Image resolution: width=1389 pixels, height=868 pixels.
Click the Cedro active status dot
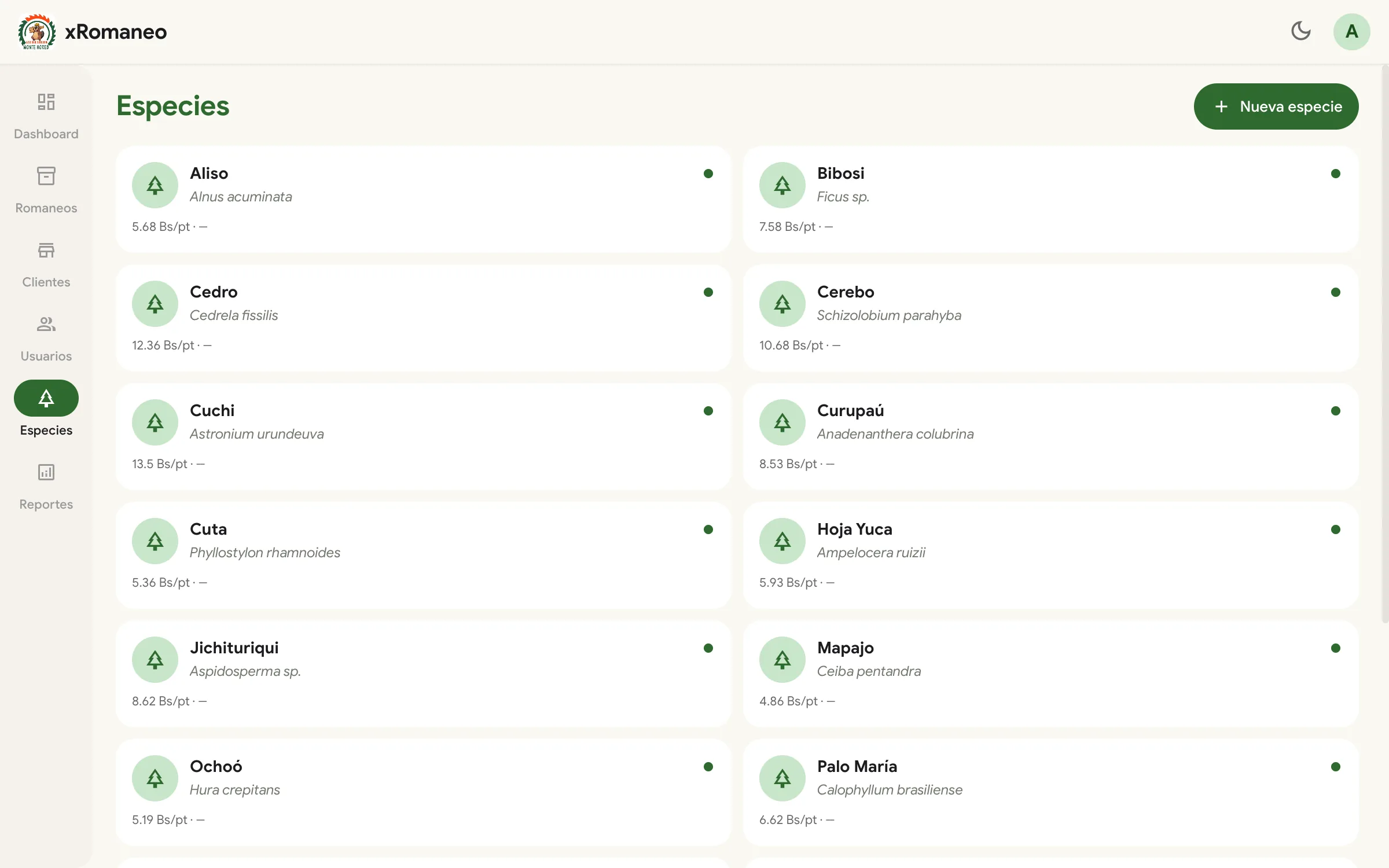pos(708,292)
